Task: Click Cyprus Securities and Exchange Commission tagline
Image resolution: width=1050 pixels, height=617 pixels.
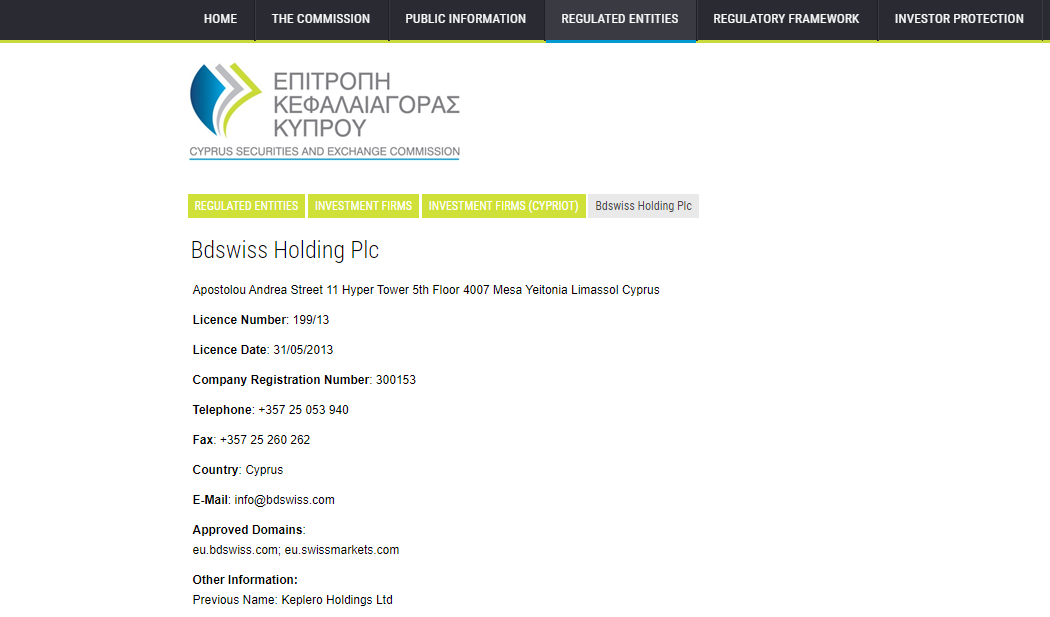Action: pos(325,151)
